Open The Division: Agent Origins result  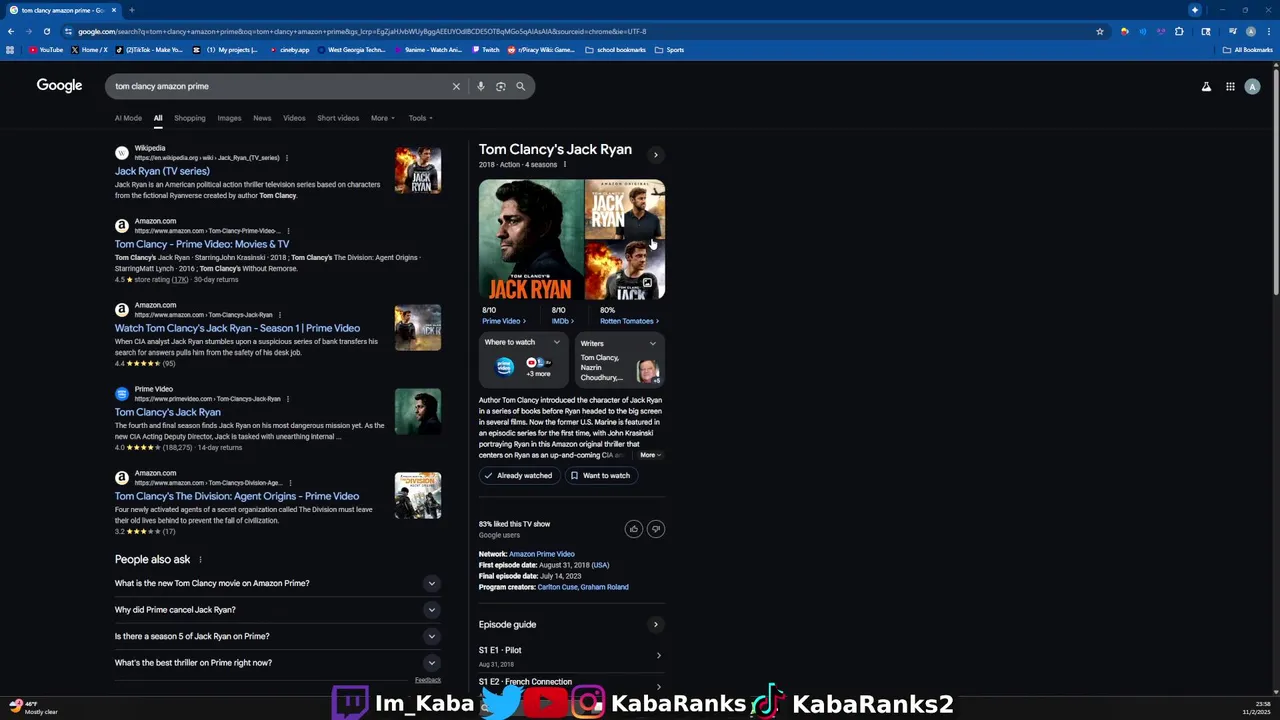[237, 496]
